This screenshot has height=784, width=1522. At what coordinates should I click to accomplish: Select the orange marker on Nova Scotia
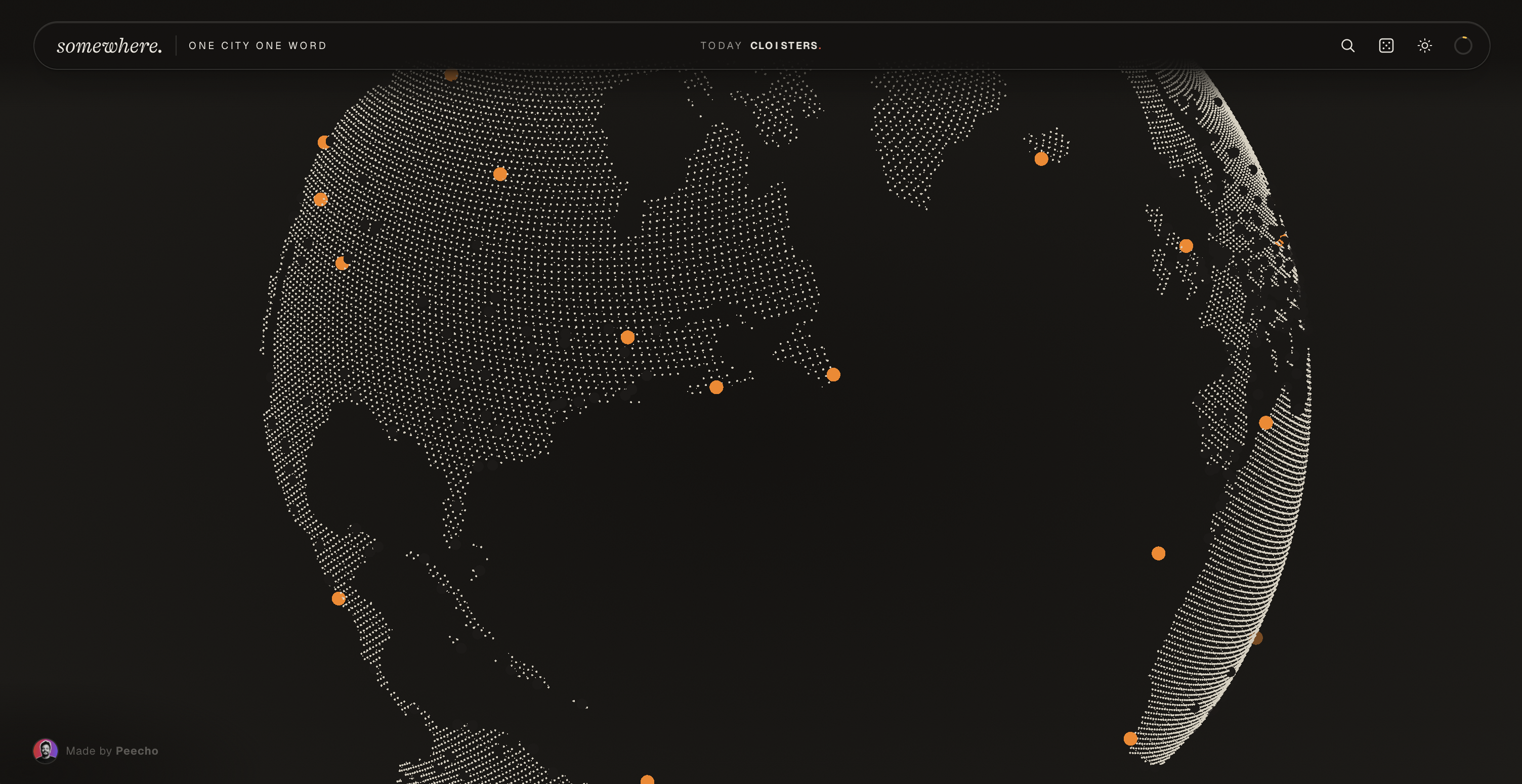[x=716, y=387]
